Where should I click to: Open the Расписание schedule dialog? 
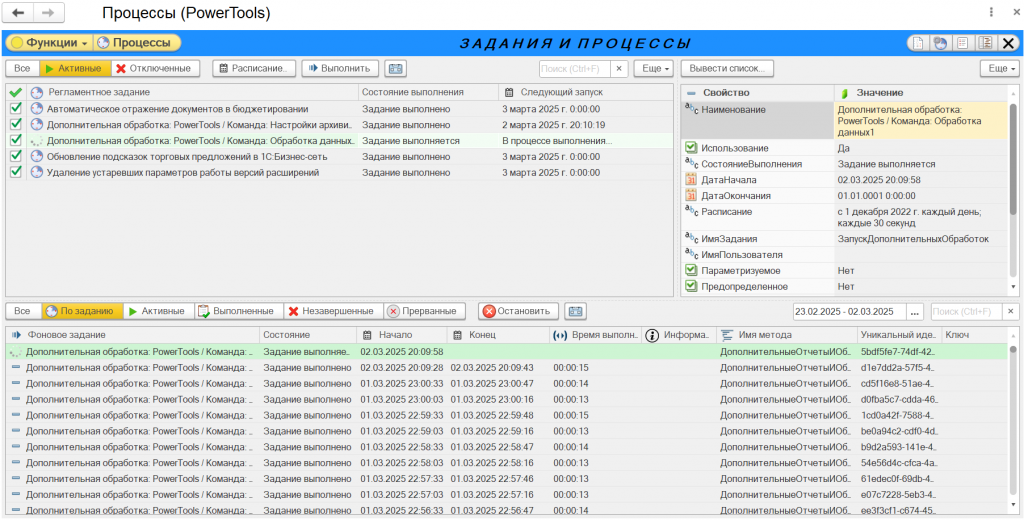pos(254,68)
